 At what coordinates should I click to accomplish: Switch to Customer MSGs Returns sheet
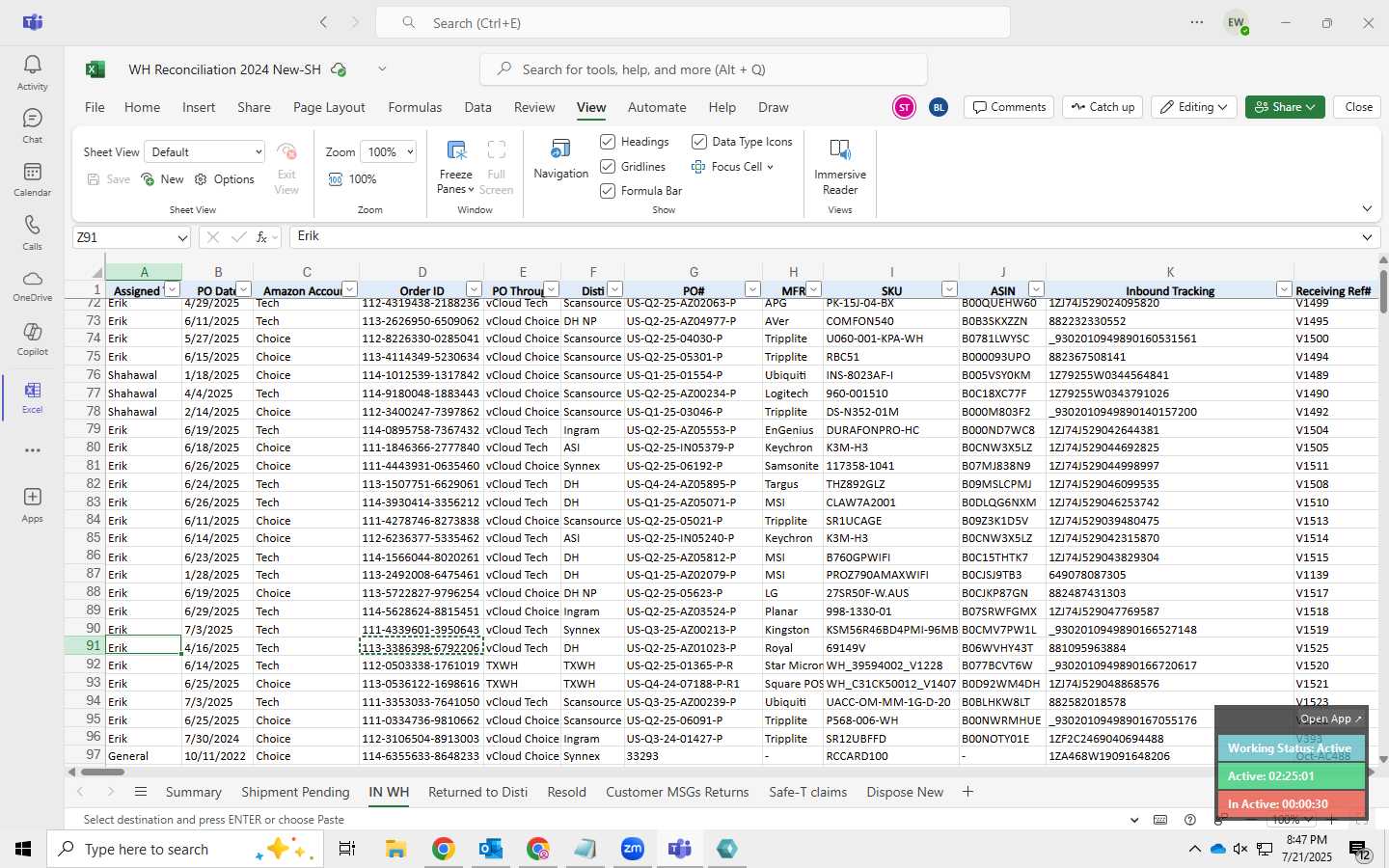pos(677,792)
